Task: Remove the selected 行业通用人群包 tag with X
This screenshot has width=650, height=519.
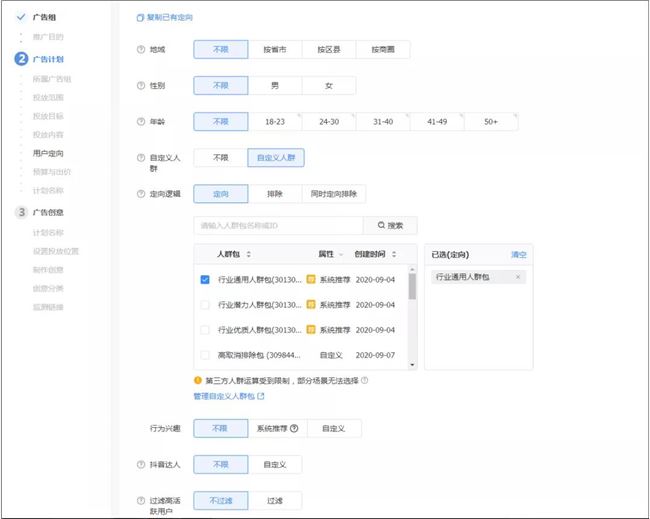Action: (x=517, y=276)
